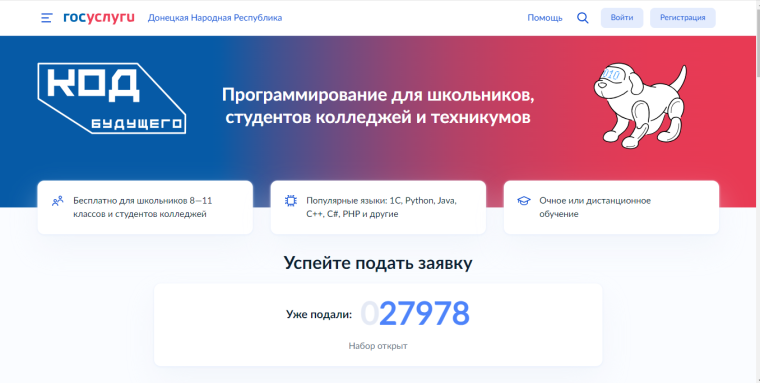Viewport: 760px width, 383px height.
Task: Click the Госуслуги logo
Action: (99, 17)
